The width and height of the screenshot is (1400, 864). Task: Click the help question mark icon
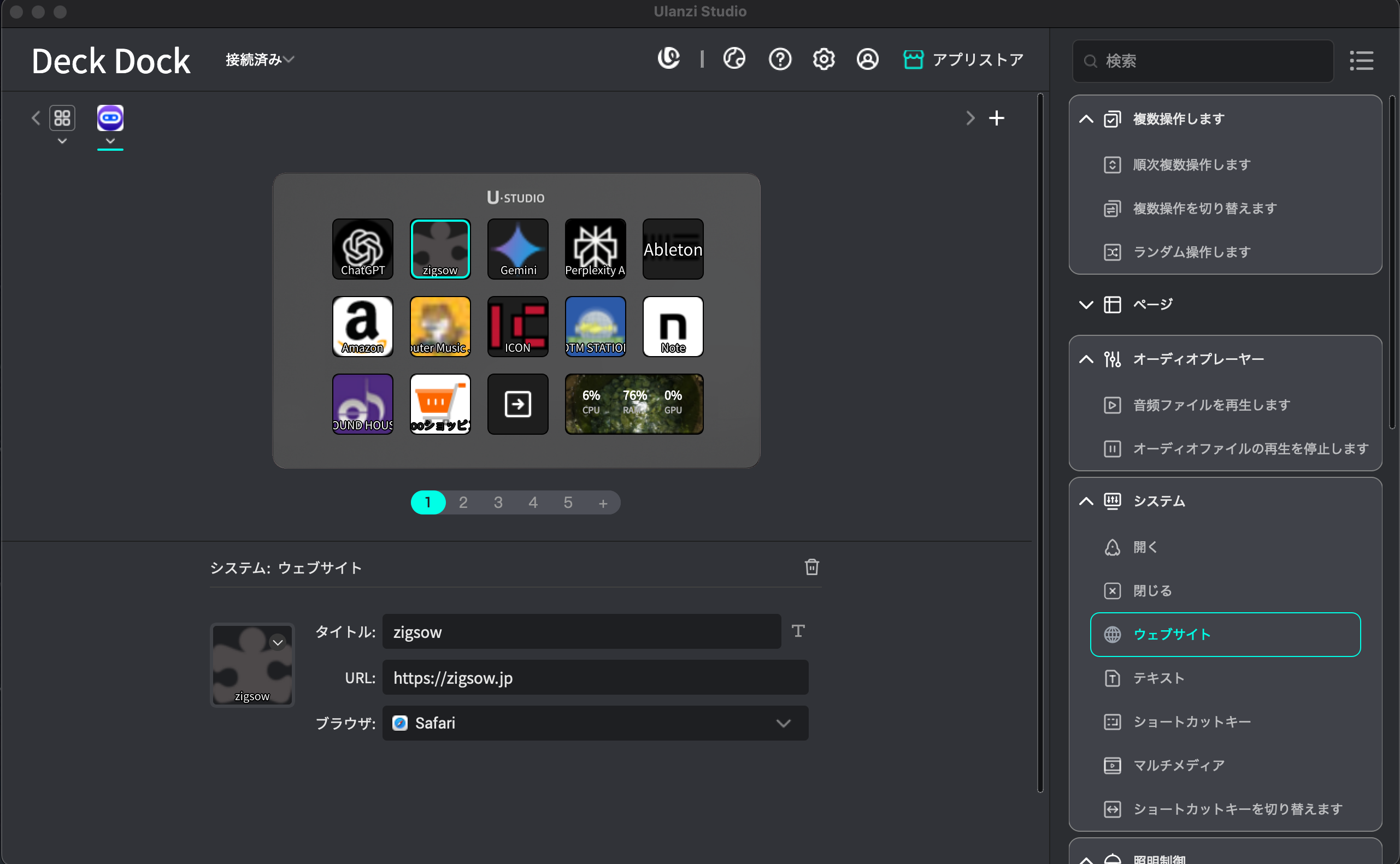[x=780, y=59]
